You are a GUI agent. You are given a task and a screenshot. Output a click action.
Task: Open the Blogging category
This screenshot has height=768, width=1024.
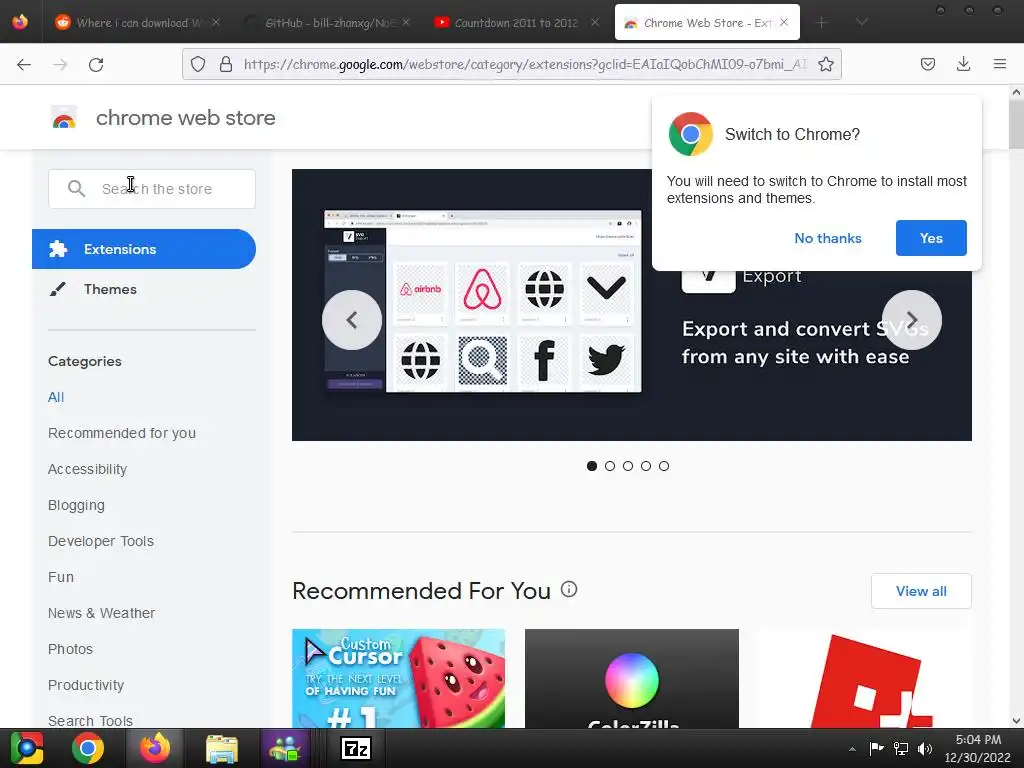76,505
